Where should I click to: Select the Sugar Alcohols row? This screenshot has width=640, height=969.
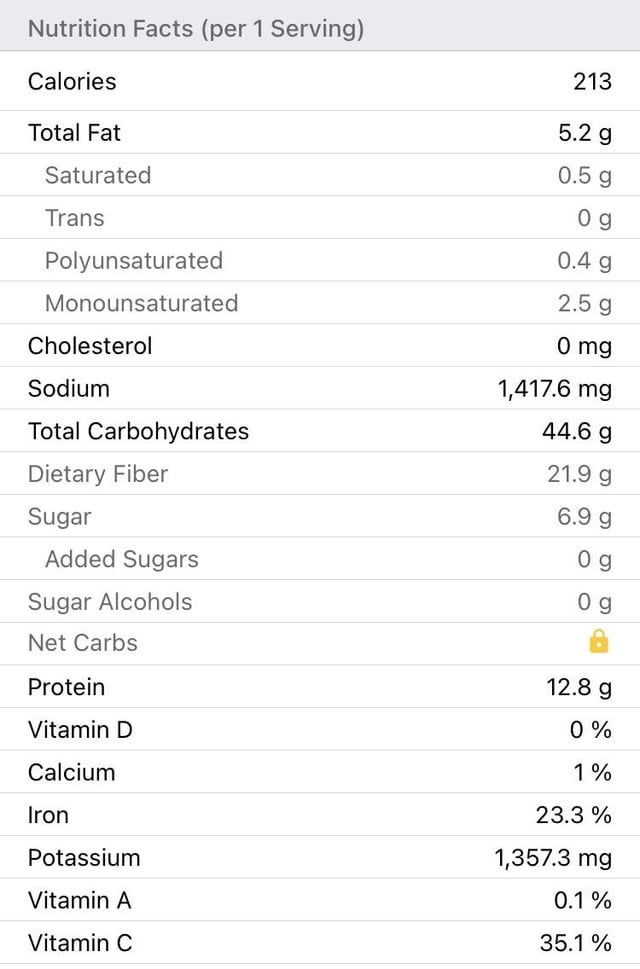(320, 601)
